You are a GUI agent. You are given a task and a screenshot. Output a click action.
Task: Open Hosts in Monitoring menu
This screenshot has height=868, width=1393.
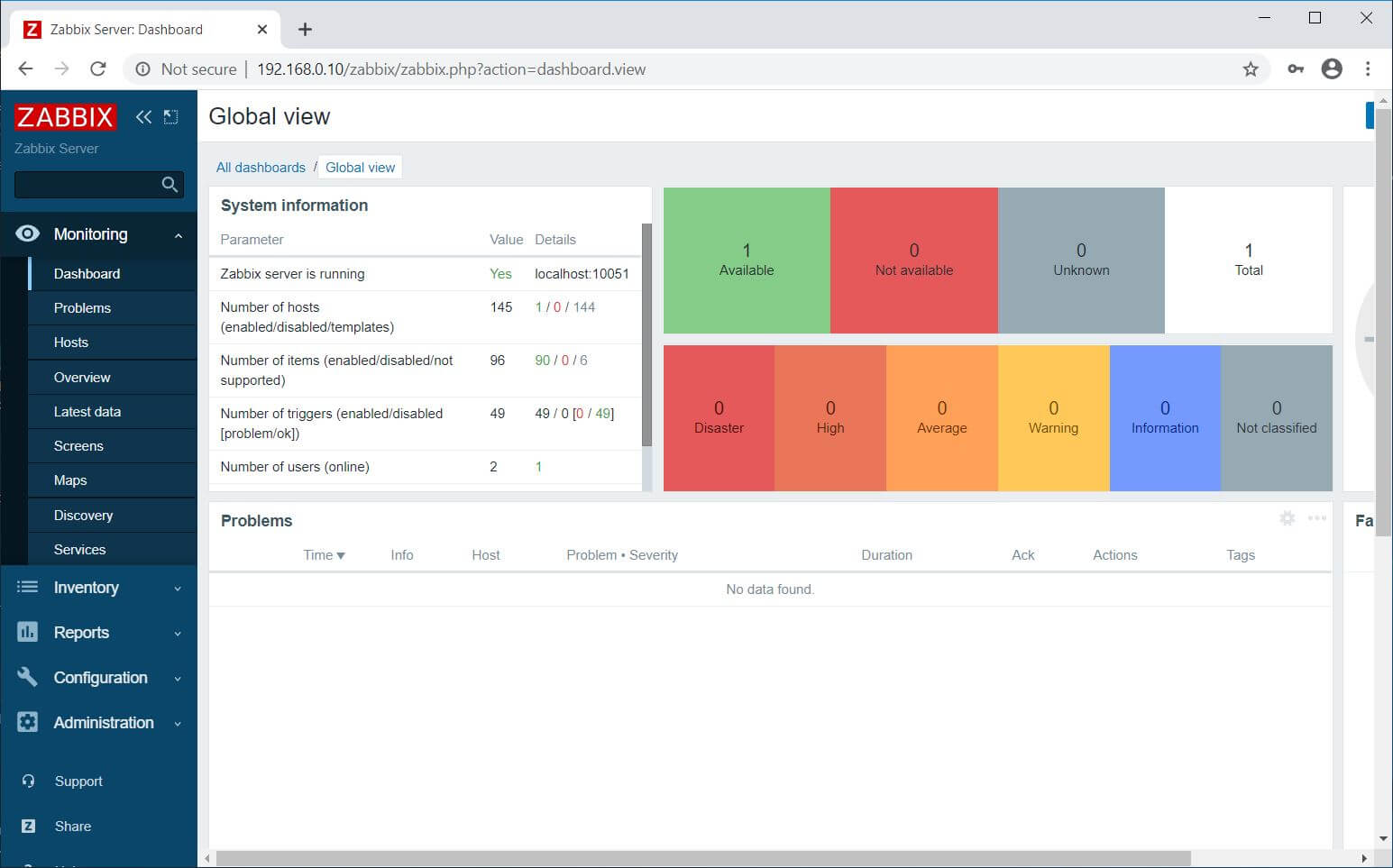tap(113, 343)
